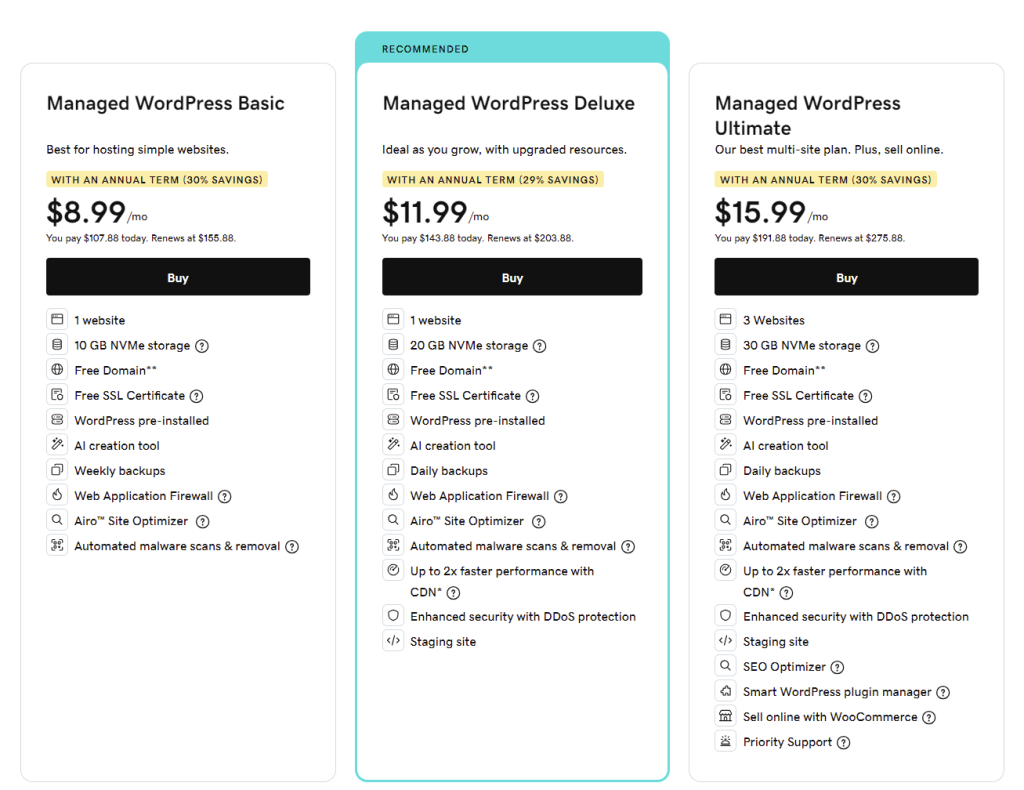Open info icon for Ultimate SEO Optimizer
This screenshot has height=790, width=1024.
(x=838, y=667)
